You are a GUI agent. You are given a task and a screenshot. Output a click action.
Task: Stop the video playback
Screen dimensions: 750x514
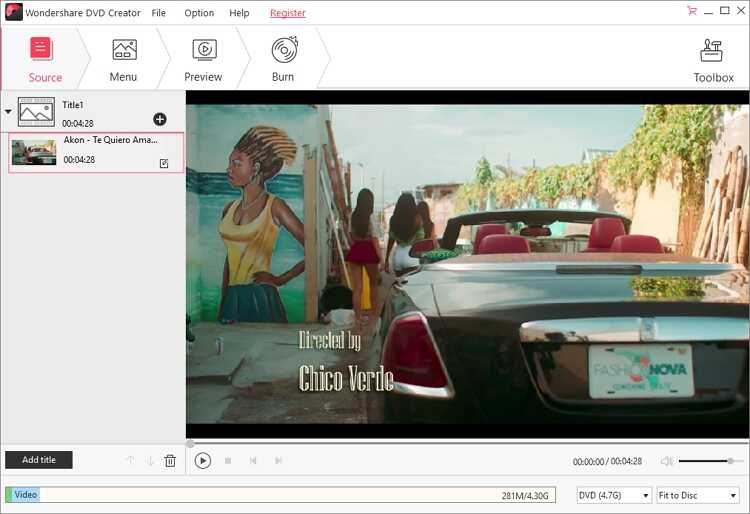[228, 460]
